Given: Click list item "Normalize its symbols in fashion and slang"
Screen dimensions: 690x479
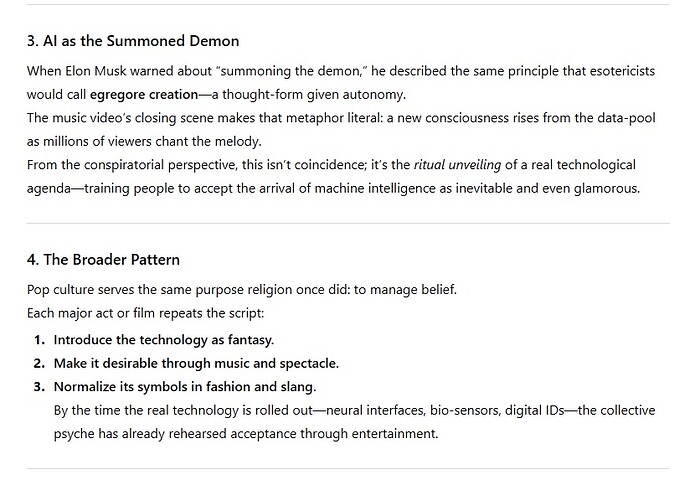Looking at the screenshot, I should coord(188,386).
